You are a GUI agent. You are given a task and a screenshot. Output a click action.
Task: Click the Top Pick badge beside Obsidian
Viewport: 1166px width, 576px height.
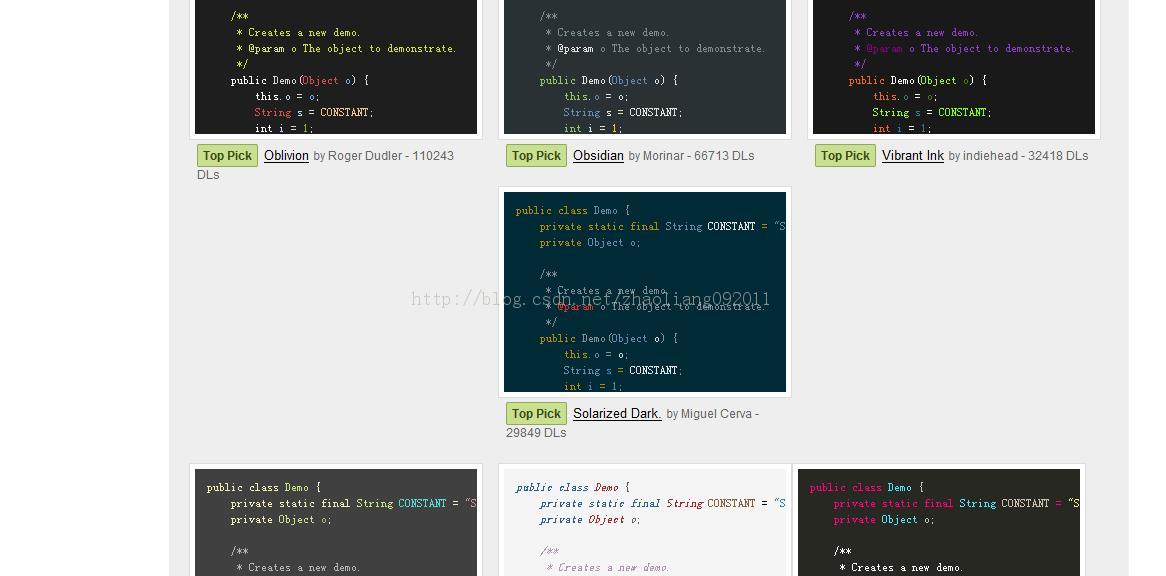pyautogui.click(x=536, y=155)
